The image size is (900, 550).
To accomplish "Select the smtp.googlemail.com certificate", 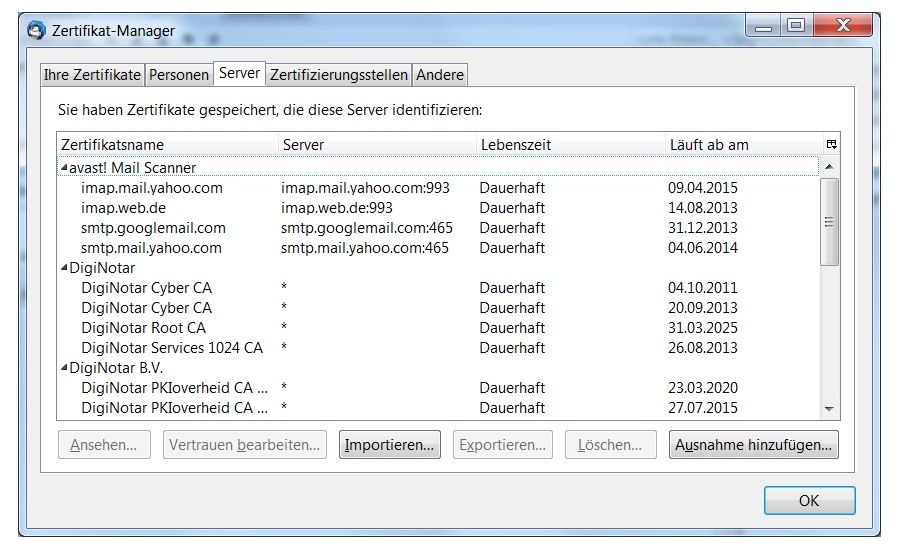I will click(x=153, y=228).
